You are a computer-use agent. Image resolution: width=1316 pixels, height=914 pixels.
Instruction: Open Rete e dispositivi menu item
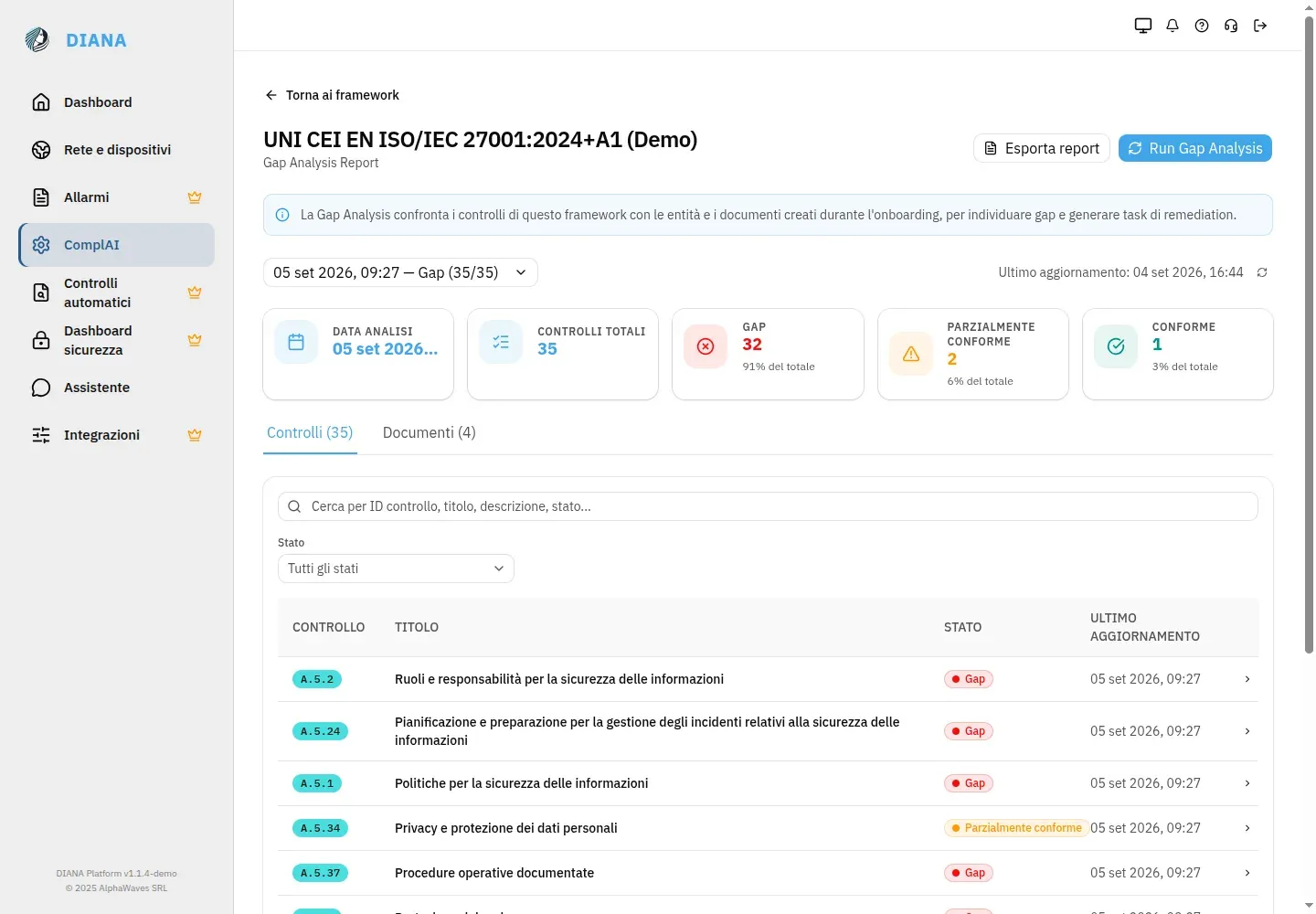point(117,150)
